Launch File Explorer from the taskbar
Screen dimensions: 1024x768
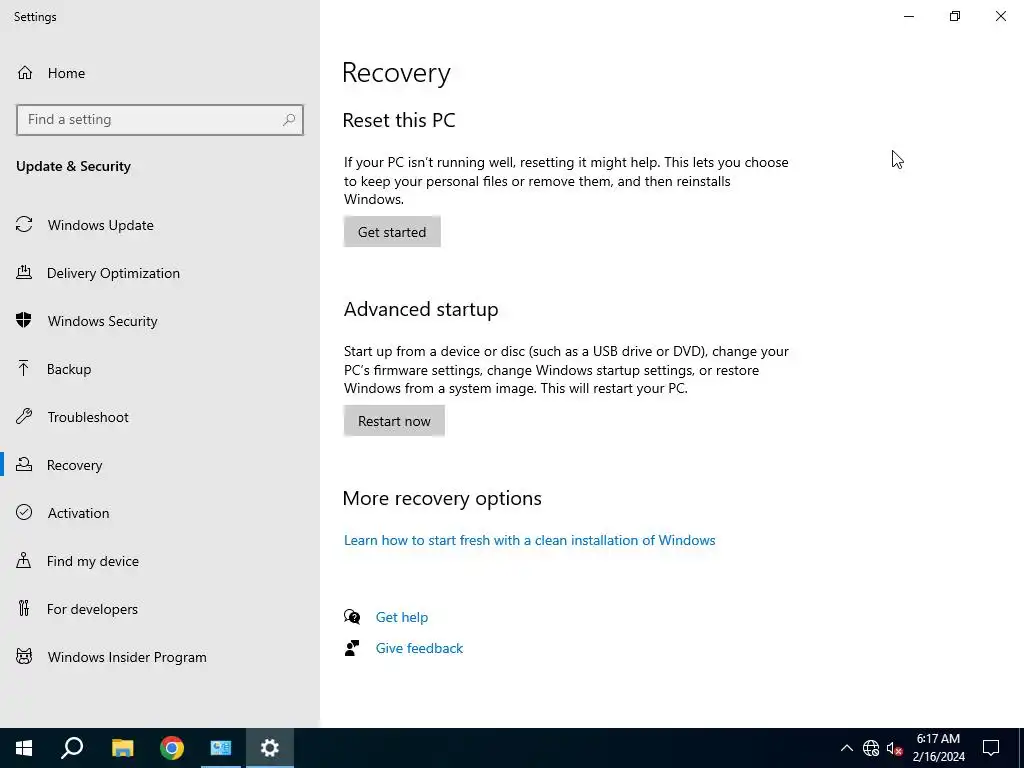(122, 748)
